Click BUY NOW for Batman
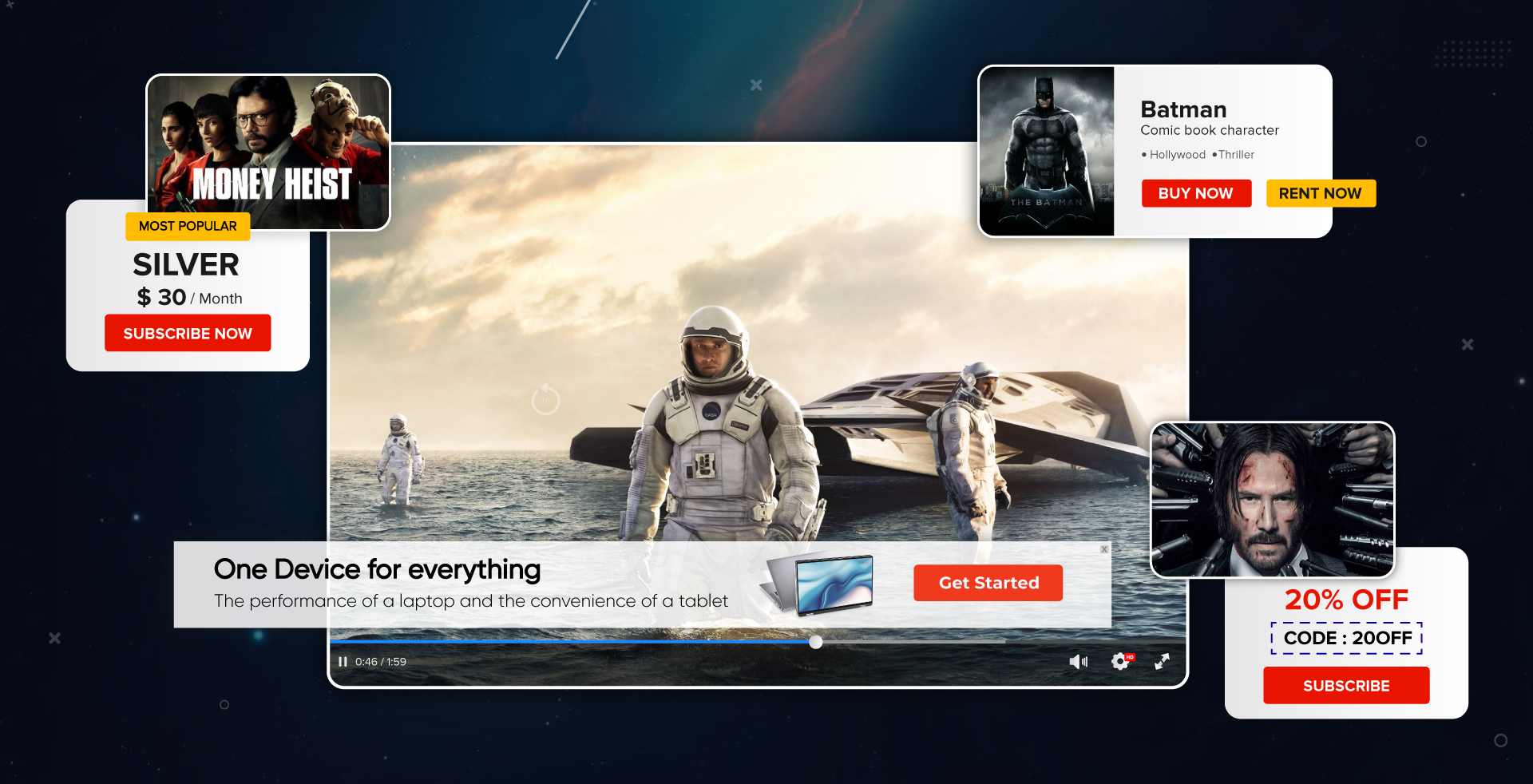1533x784 pixels. click(1196, 193)
